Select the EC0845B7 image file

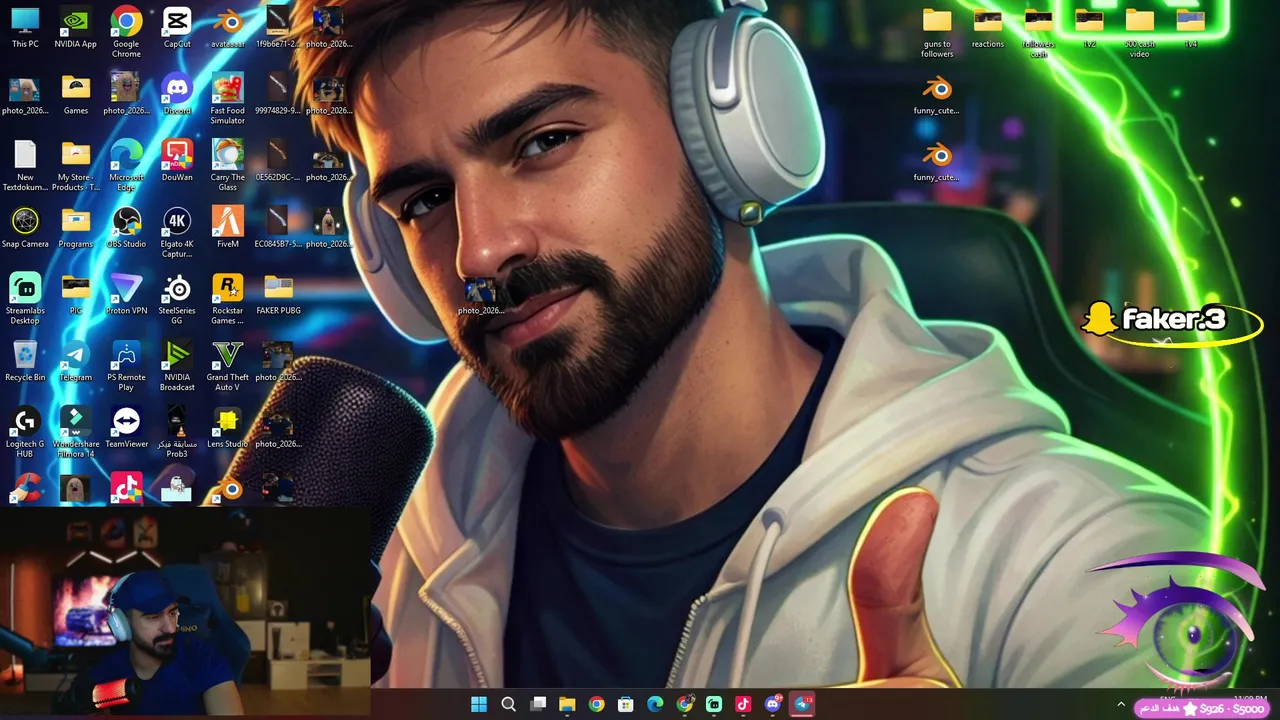279,228
